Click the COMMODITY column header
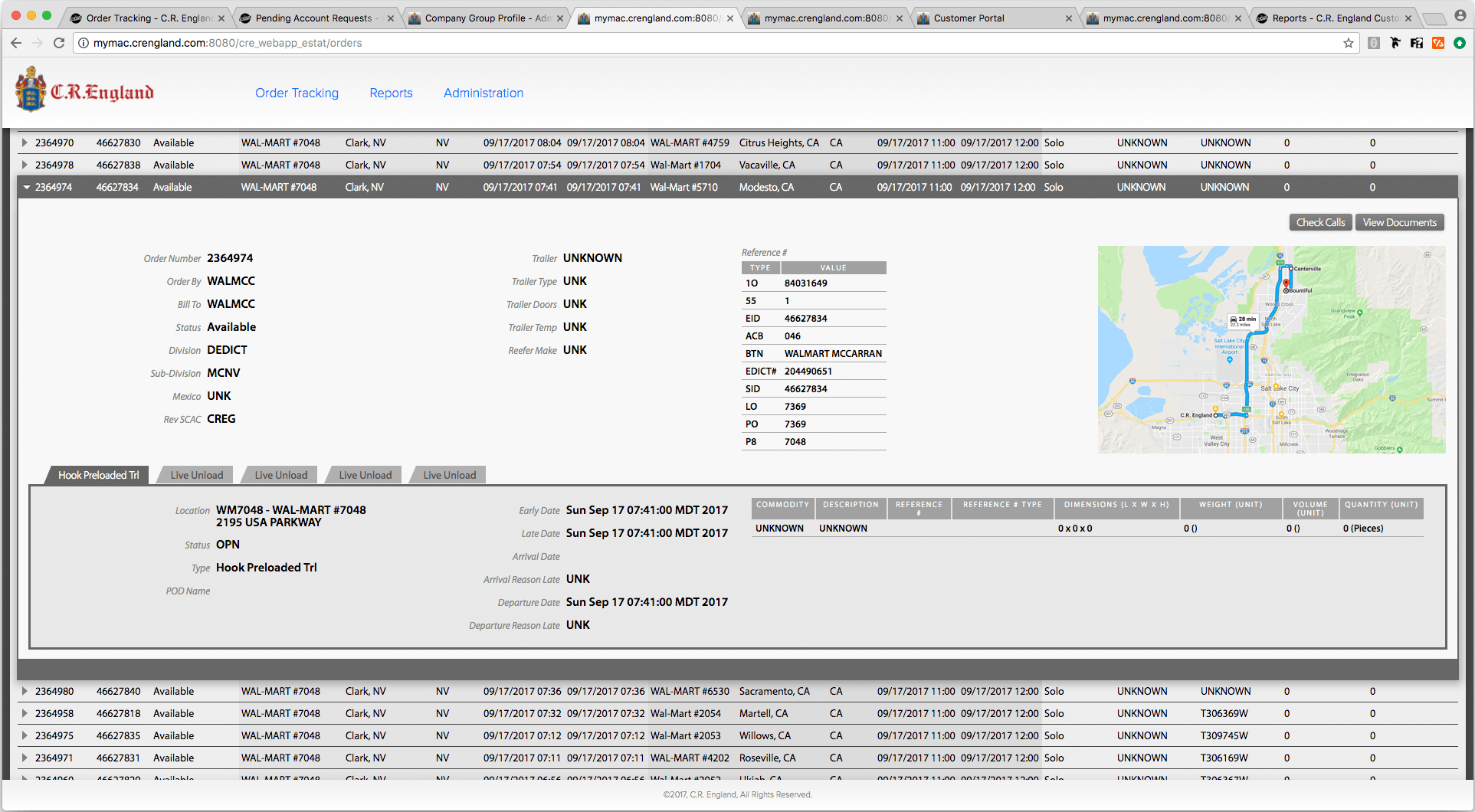 (x=782, y=508)
